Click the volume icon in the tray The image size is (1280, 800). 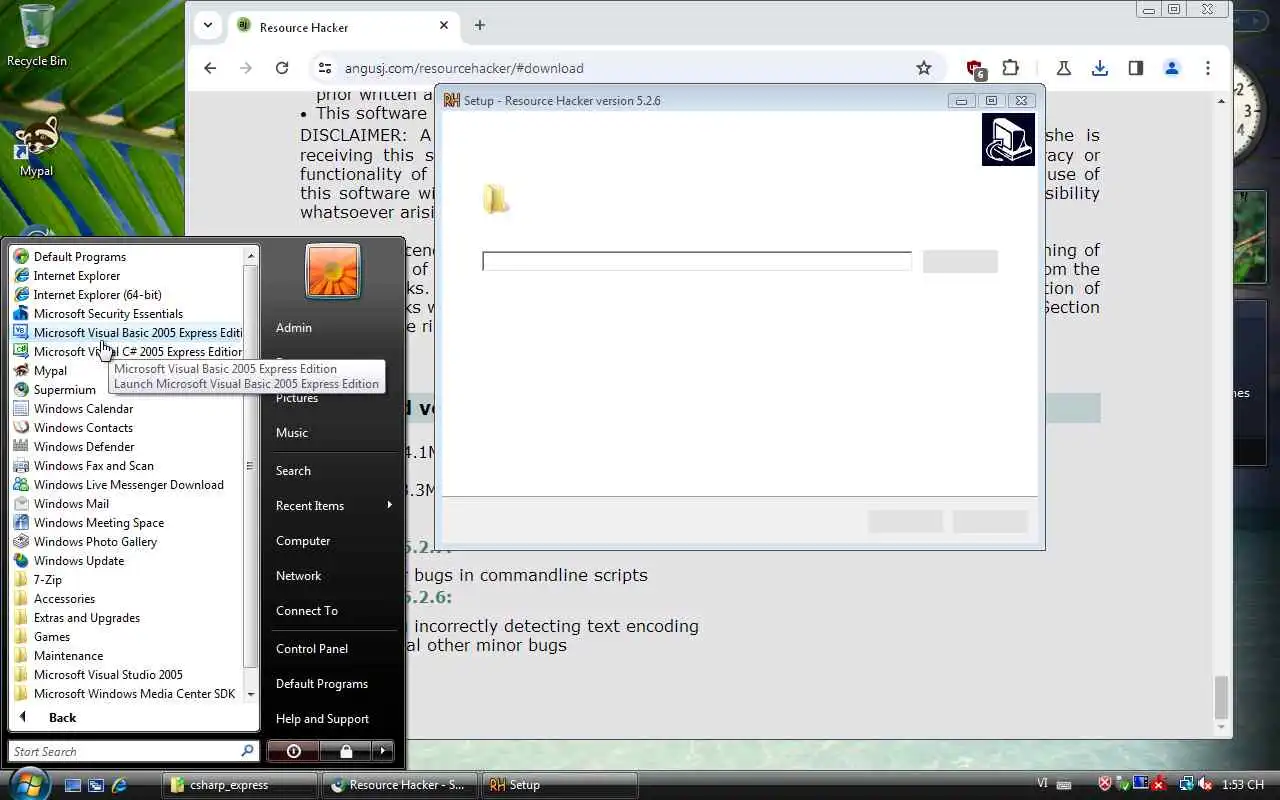coord(1205,785)
